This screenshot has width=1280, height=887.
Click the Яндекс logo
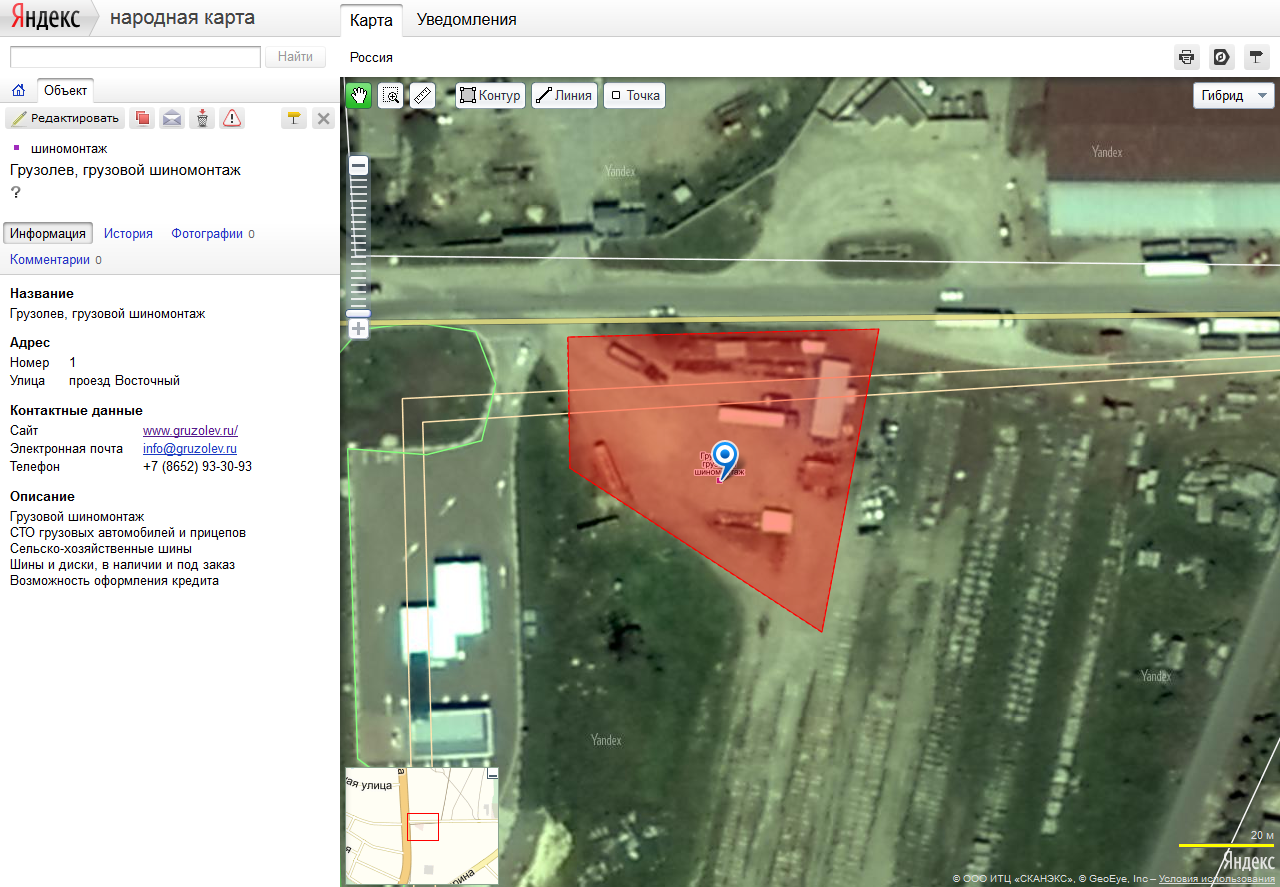[x=44, y=19]
